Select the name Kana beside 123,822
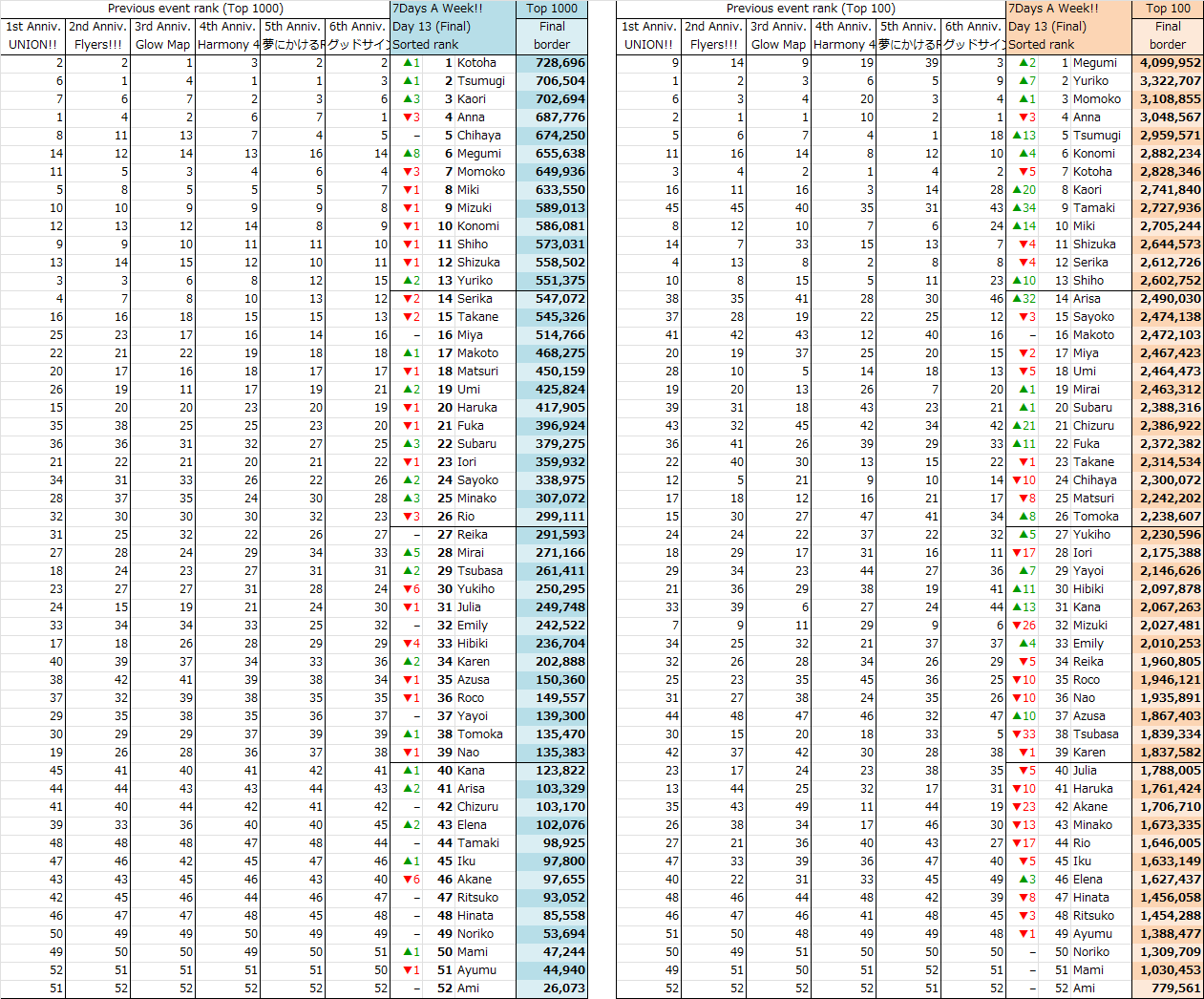This screenshot has height=999, width=1204. click(x=471, y=771)
